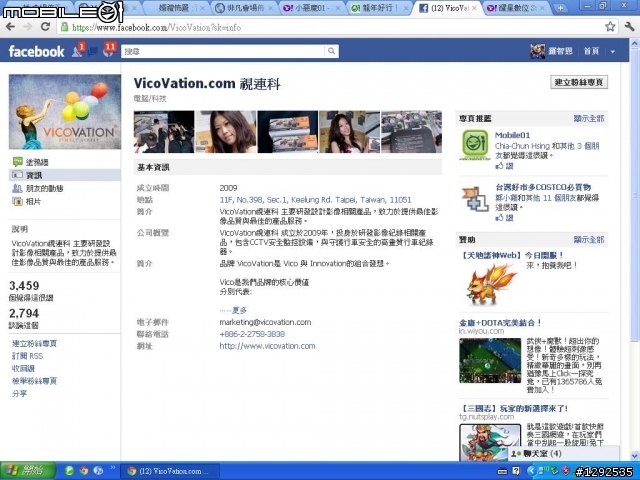Click the search magnifier button
The image size is (640, 480).
331,51
